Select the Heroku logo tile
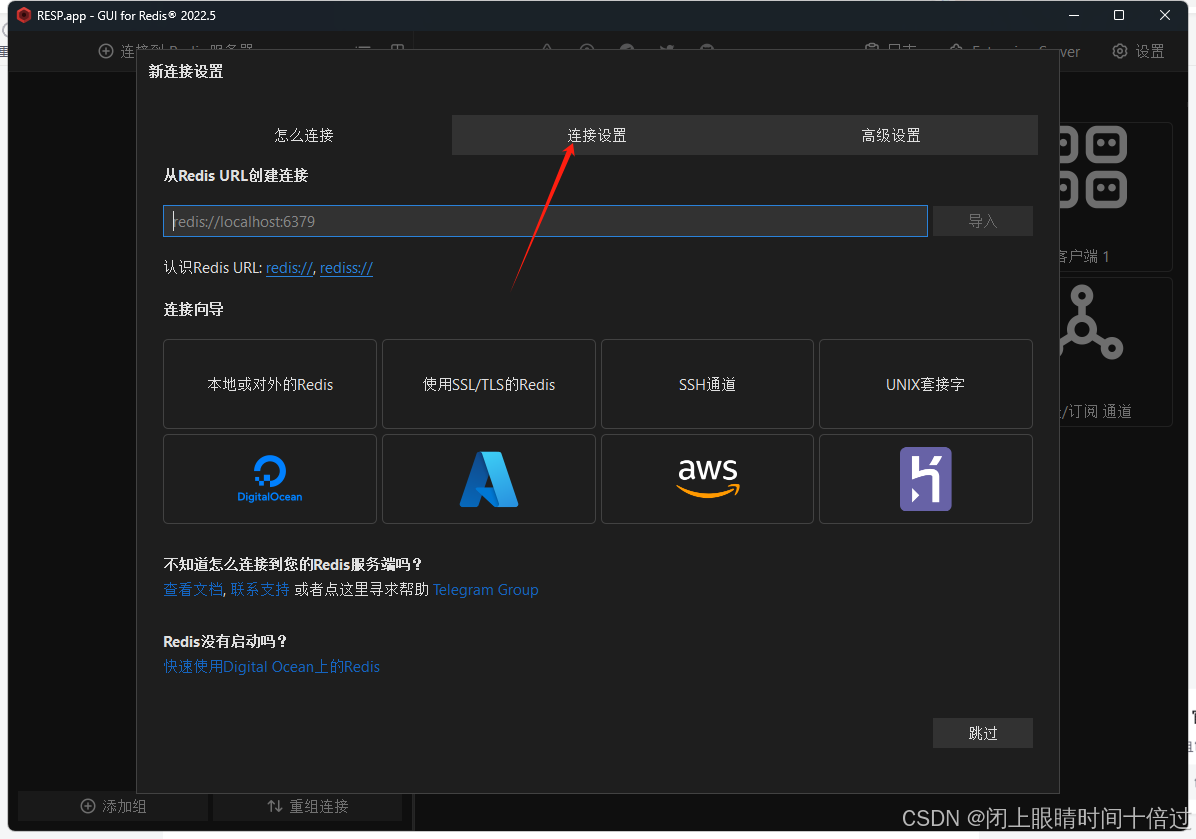This screenshot has width=1196, height=839. [925, 479]
